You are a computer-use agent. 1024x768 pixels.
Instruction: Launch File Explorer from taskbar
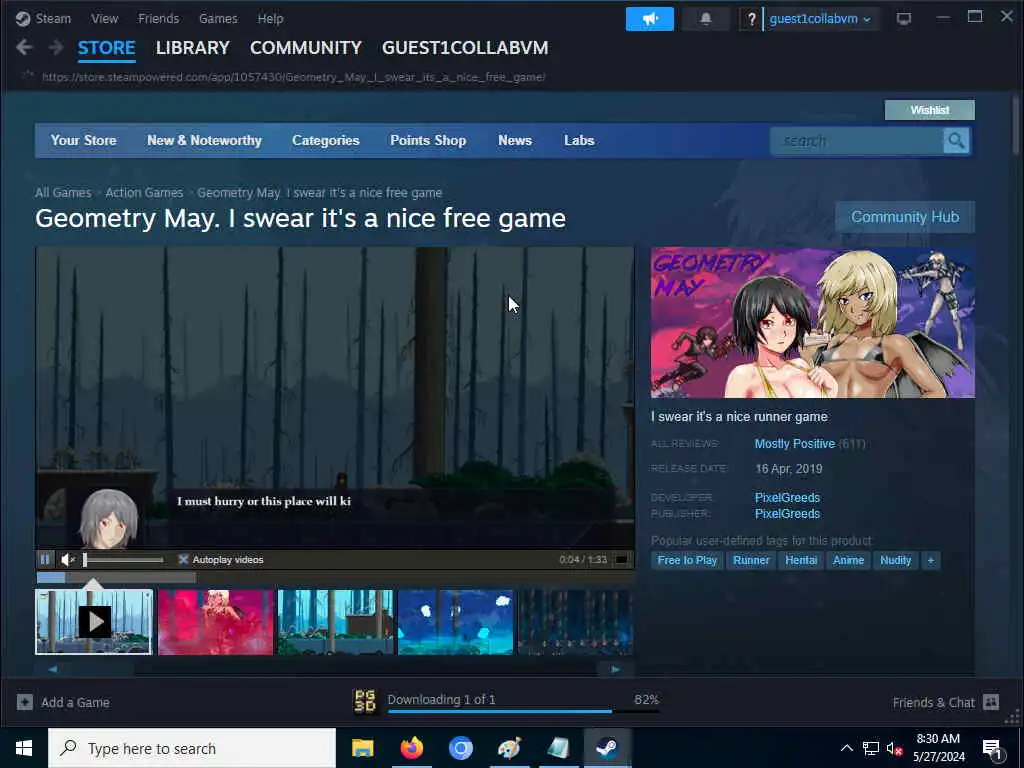coord(362,748)
